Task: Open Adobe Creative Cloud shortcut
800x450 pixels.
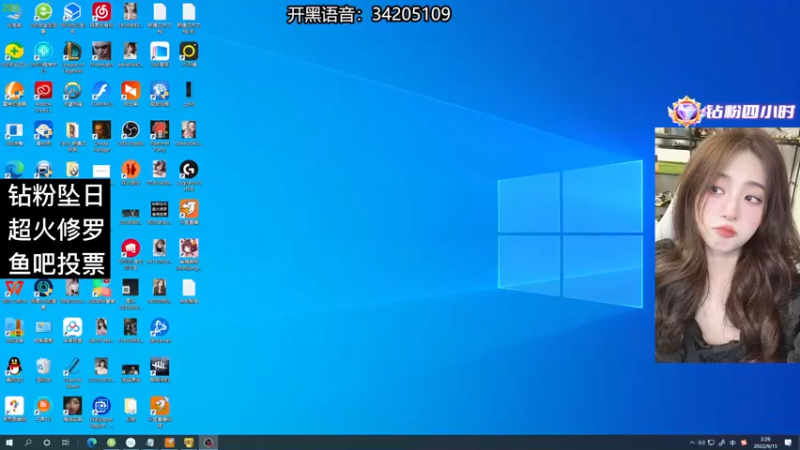Action: point(43,90)
